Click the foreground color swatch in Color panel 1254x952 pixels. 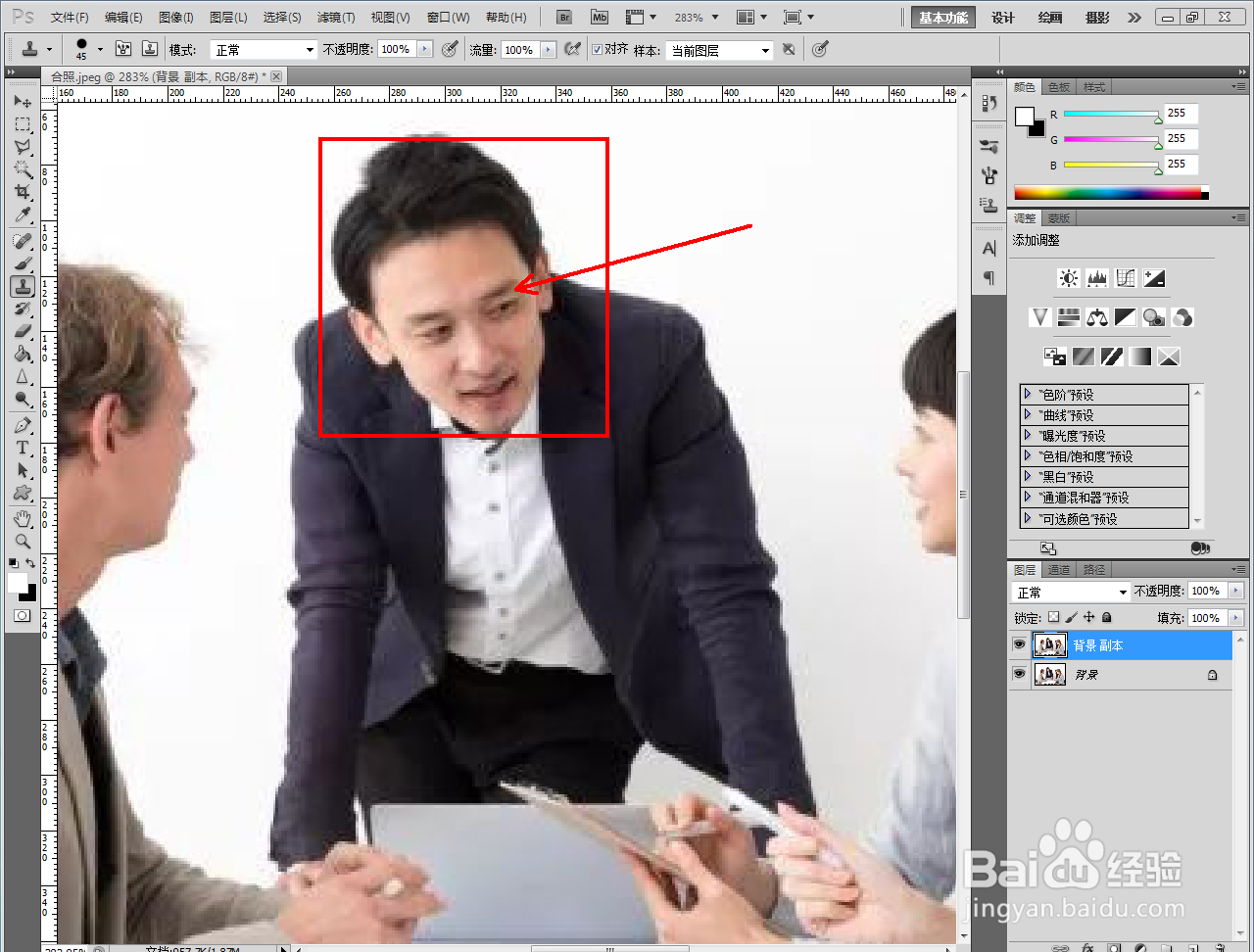(x=1024, y=117)
